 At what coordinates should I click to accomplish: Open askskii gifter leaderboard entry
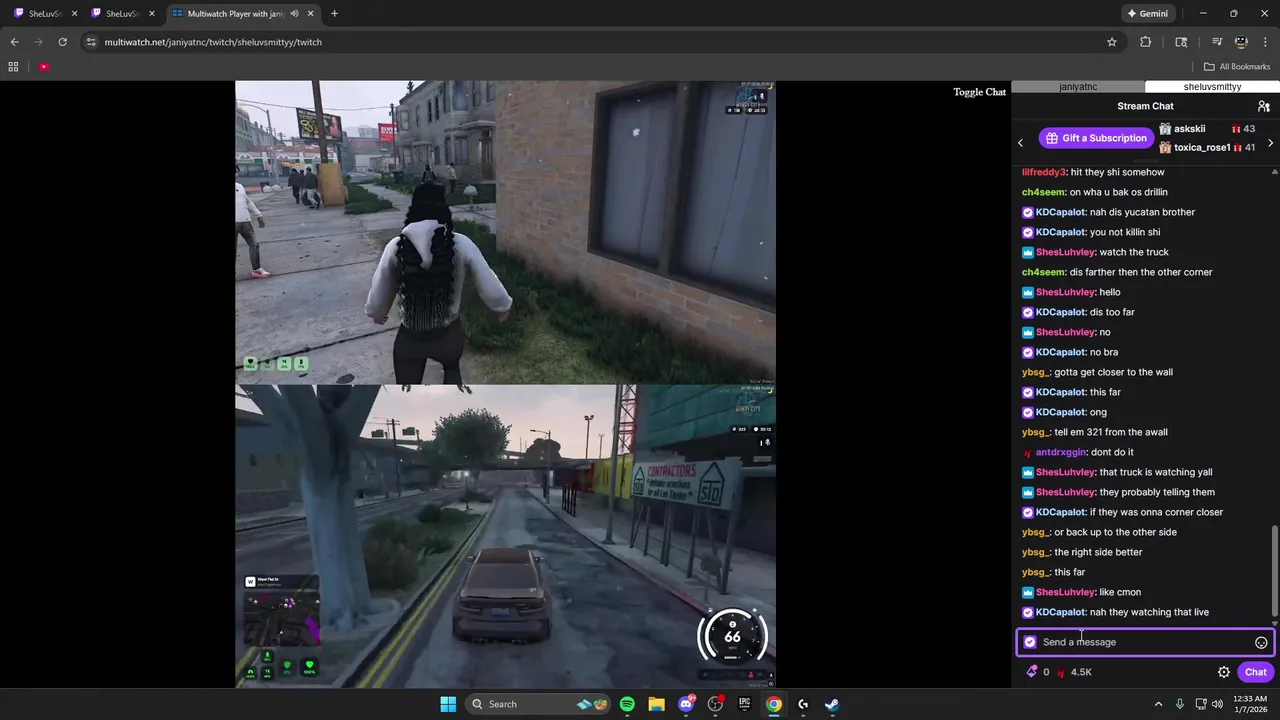pos(1206,129)
